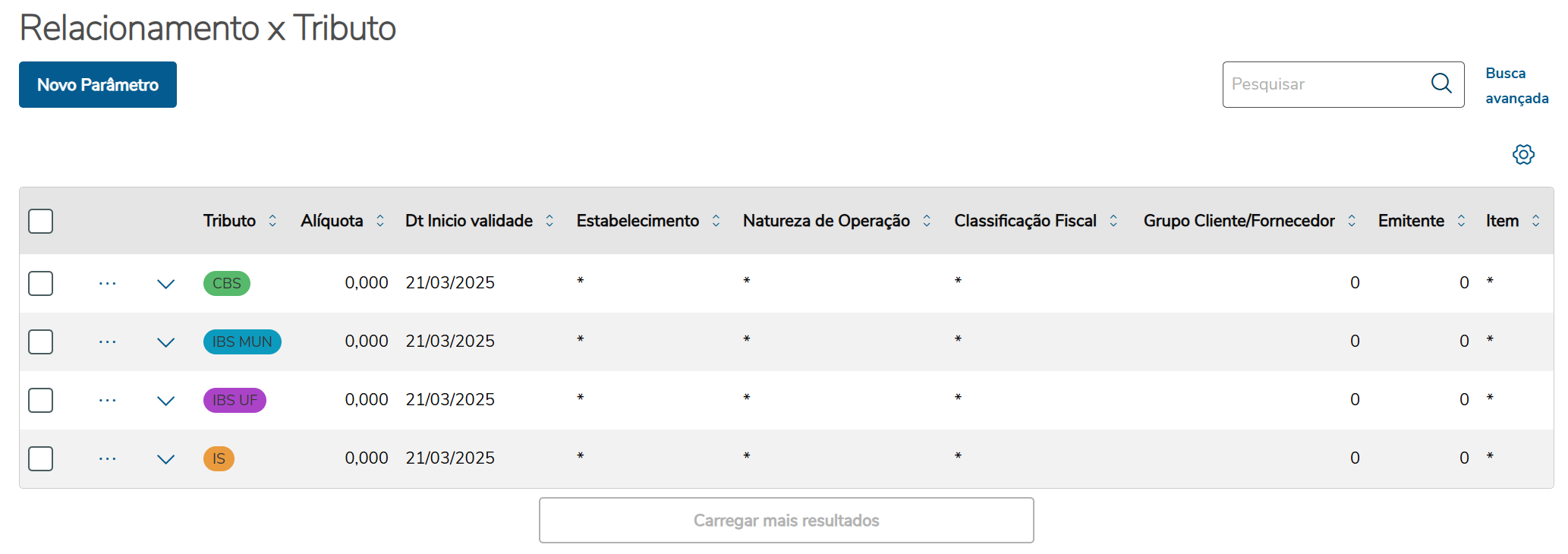Sort table by Tributo column

tap(272, 221)
